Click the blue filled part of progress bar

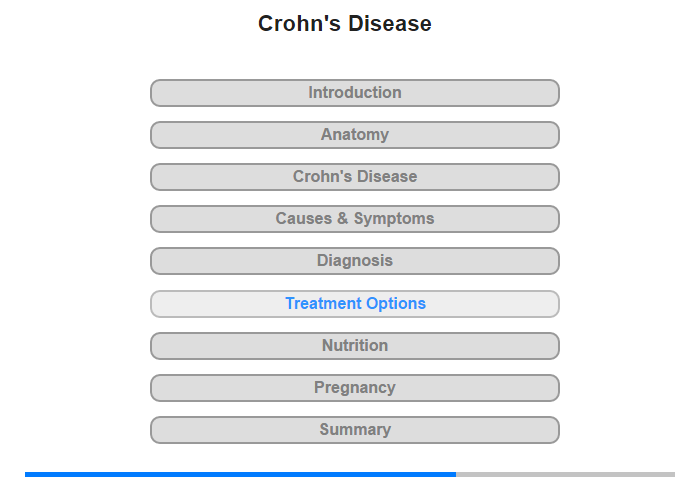point(240,474)
